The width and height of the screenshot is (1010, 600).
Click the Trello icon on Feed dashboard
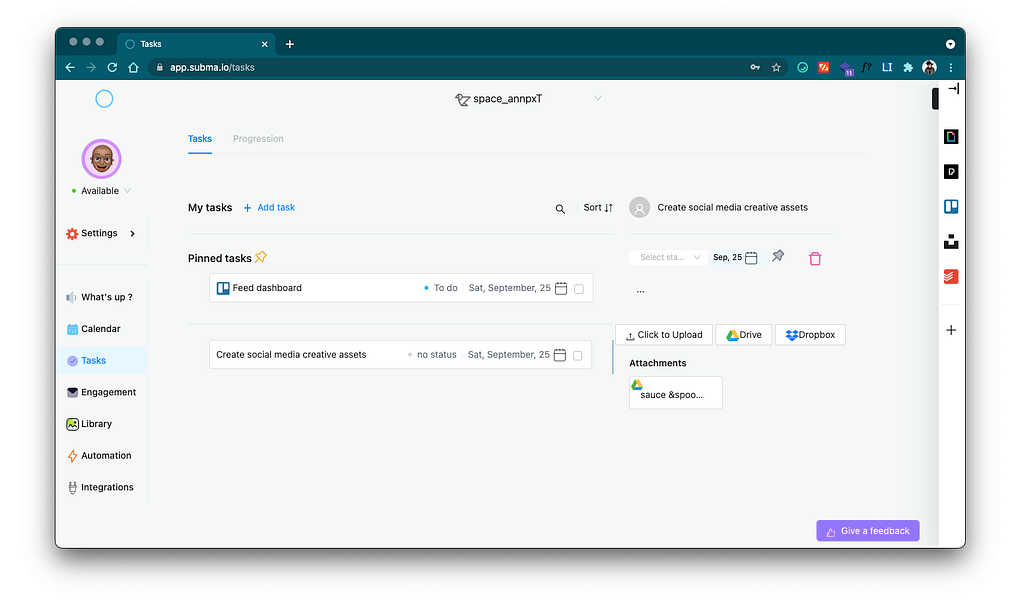click(x=223, y=288)
